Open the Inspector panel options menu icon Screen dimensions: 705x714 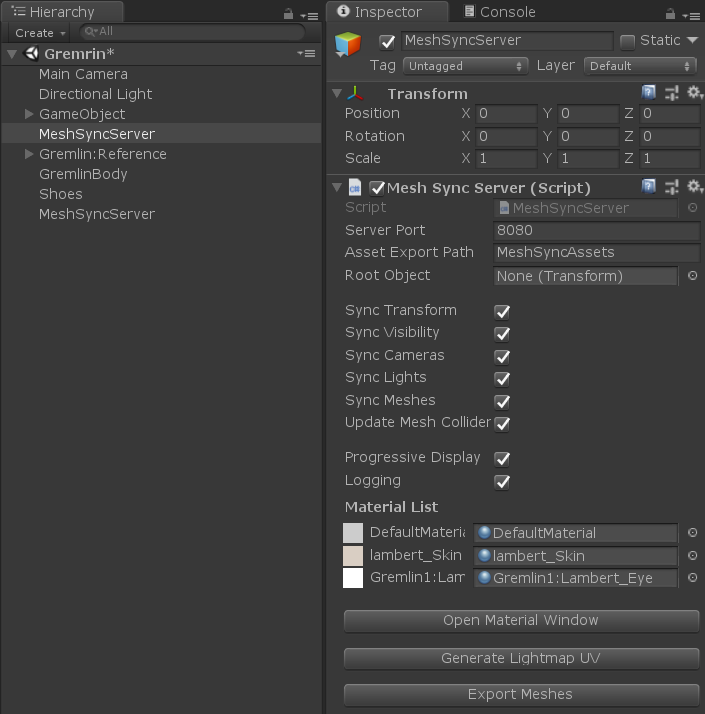(x=691, y=16)
